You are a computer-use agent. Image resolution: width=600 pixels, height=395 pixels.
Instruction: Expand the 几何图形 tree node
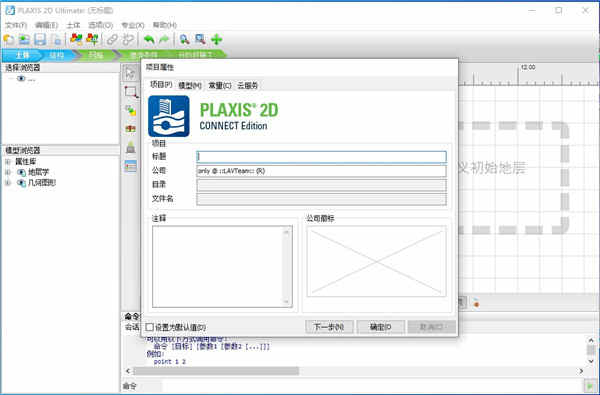coord(8,183)
